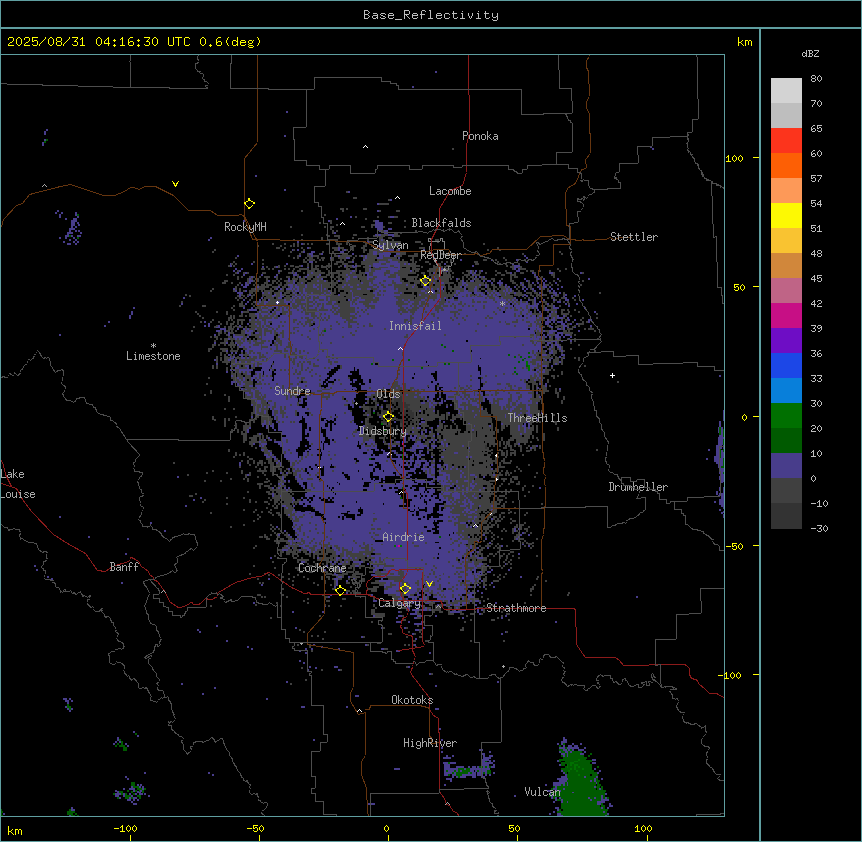Click the red 65 dBZ color swatch

[x=786, y=141]
